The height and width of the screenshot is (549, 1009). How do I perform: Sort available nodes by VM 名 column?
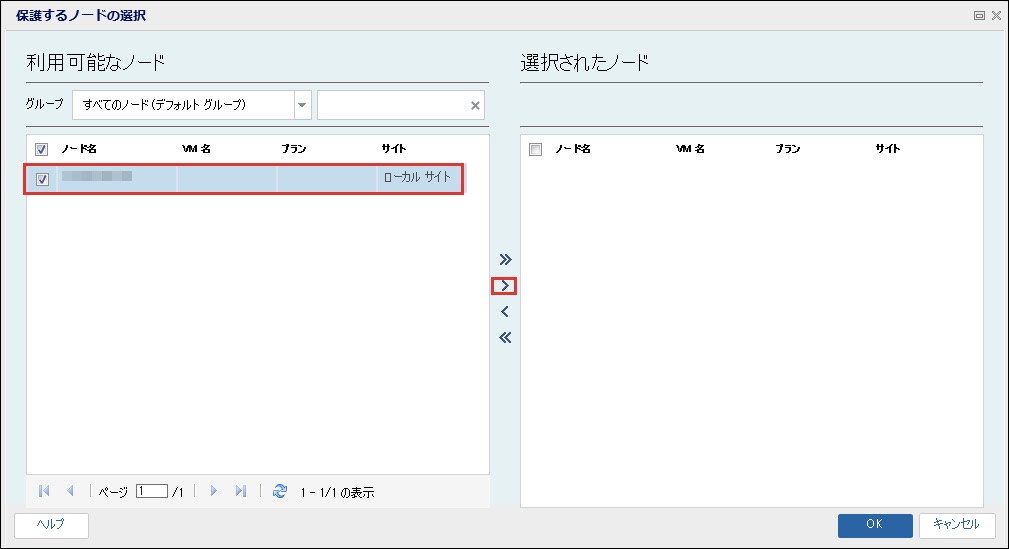pyautogui.click(x=196, y=149)
